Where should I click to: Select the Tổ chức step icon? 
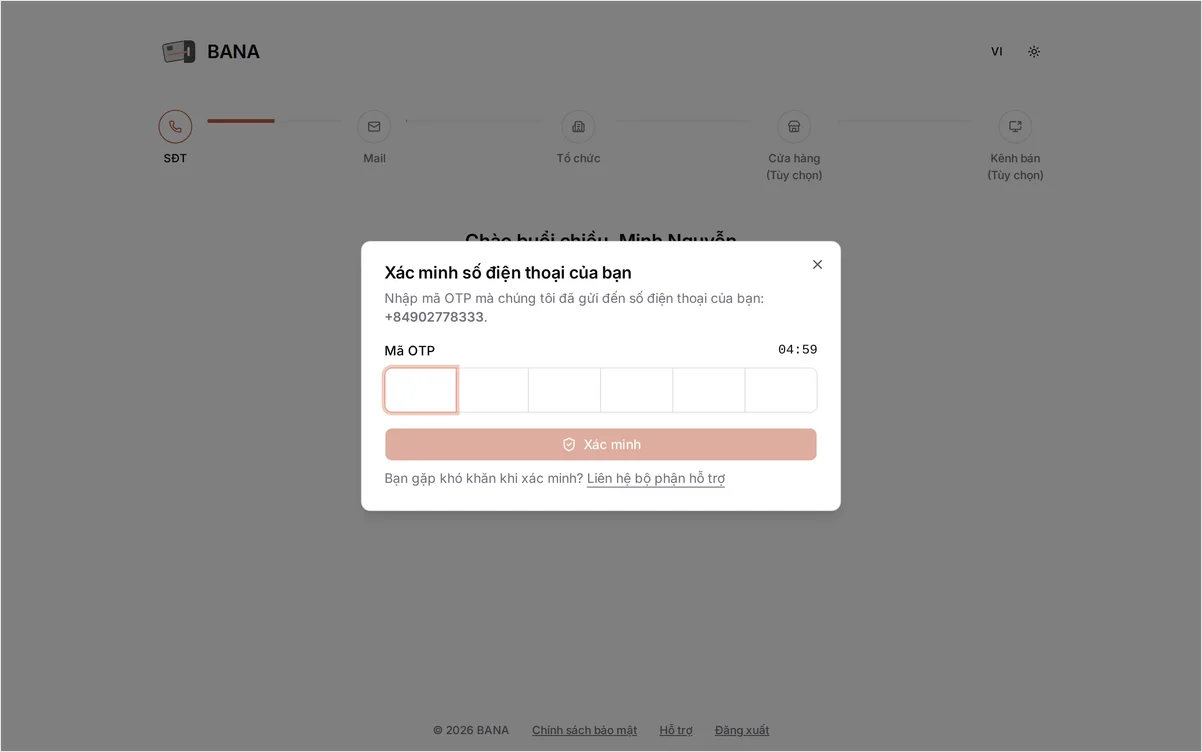coord(578,127)
